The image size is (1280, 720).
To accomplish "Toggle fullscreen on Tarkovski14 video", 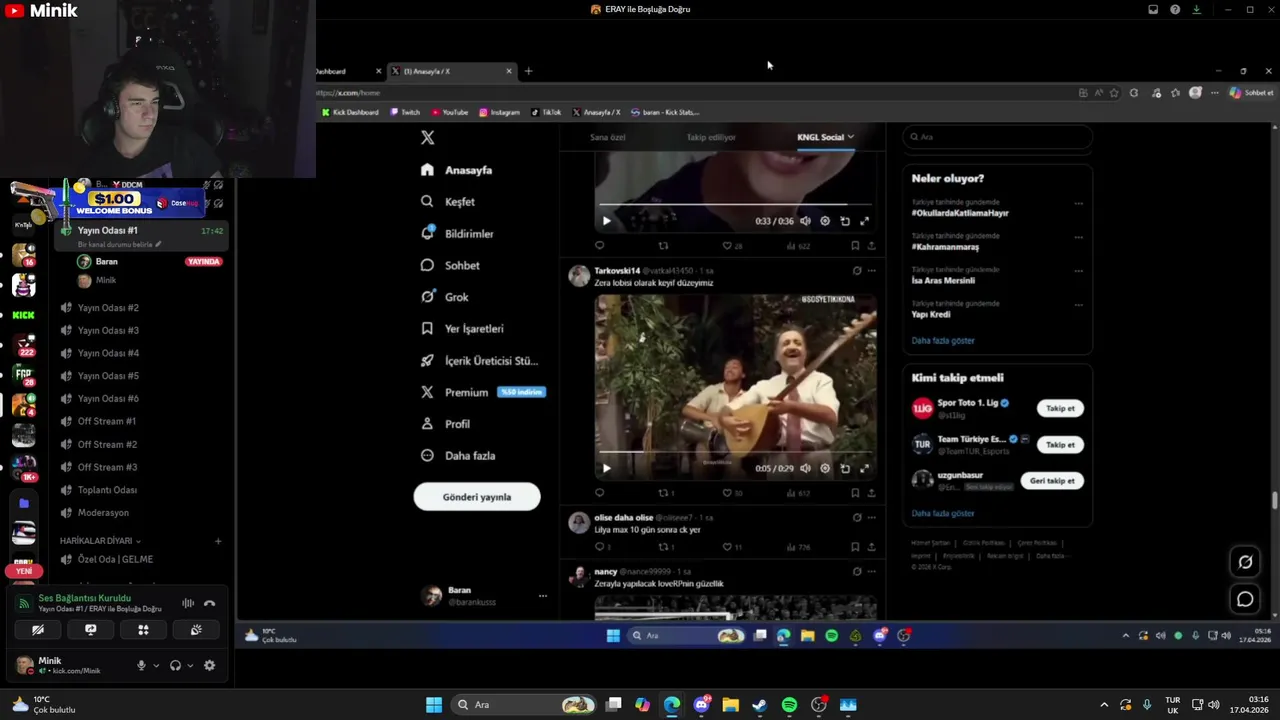I will [x=865, y=468].
